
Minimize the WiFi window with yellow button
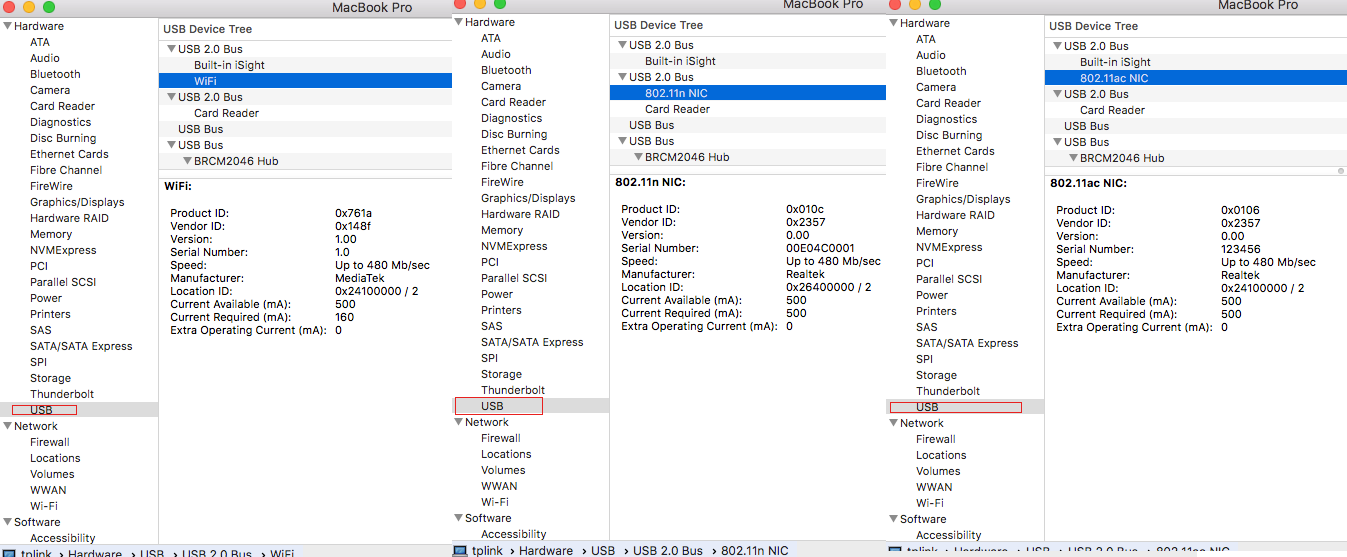pyautogui.click(x=29, y=6)
